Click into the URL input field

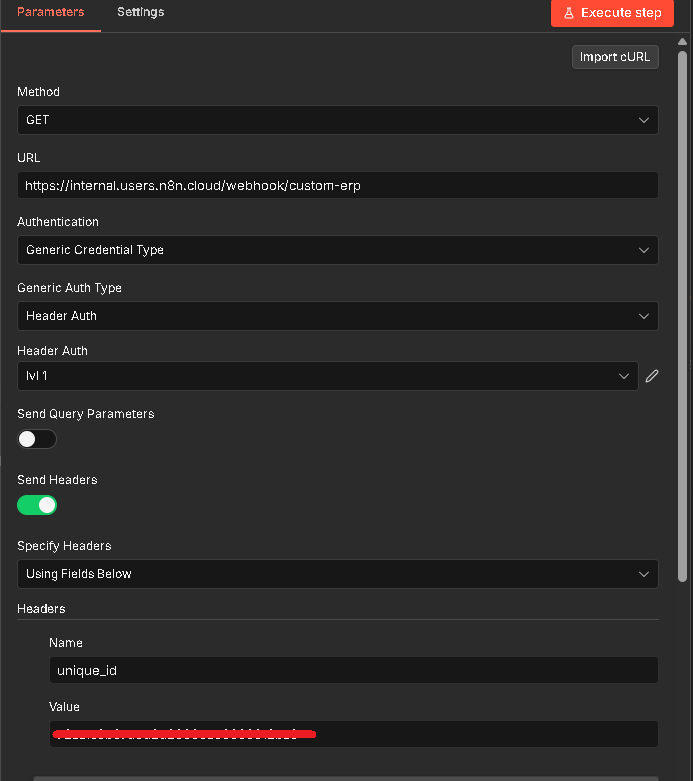pos(337,185)
